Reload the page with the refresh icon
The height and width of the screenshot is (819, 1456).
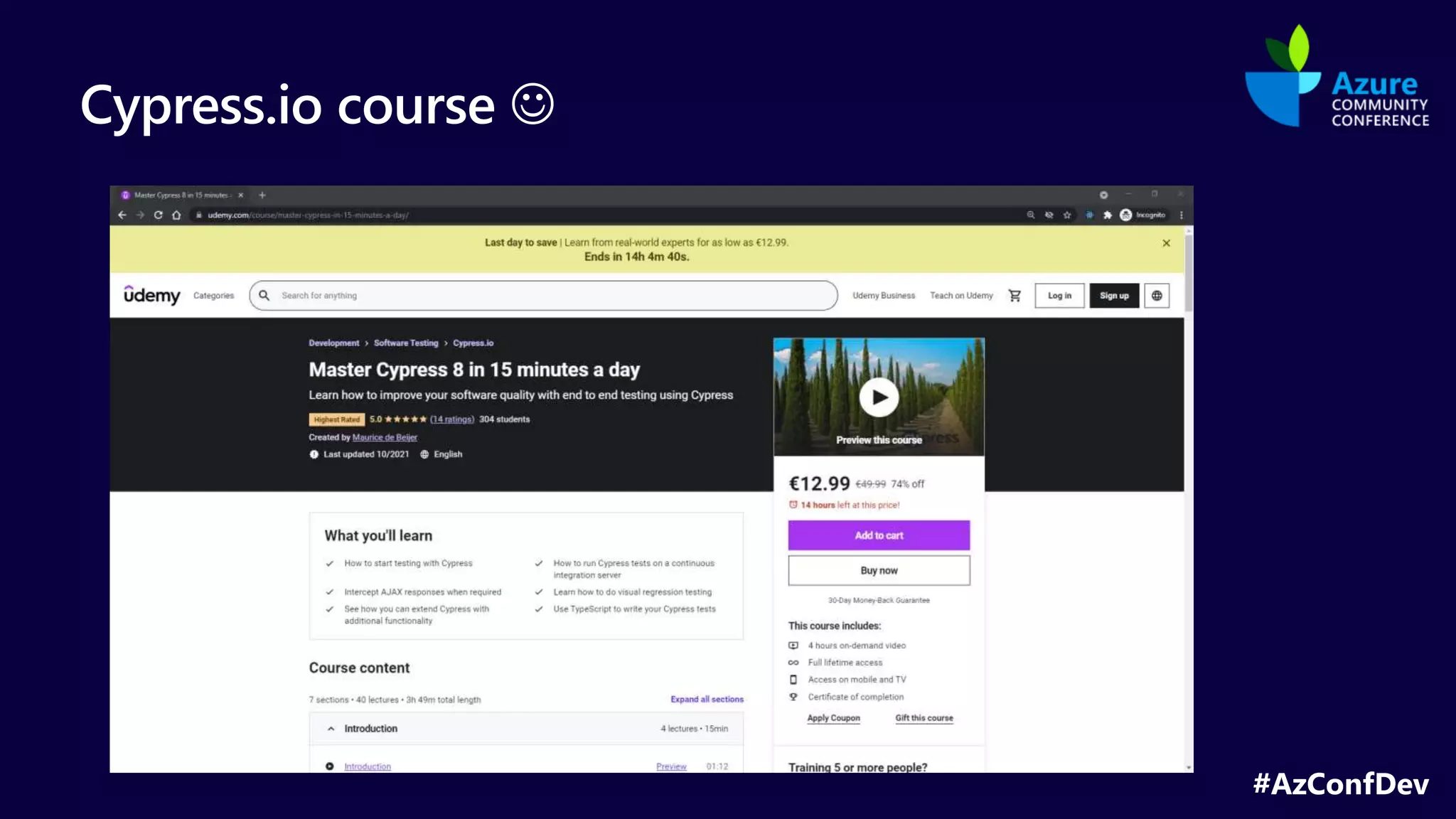click(x=158, y=215)
